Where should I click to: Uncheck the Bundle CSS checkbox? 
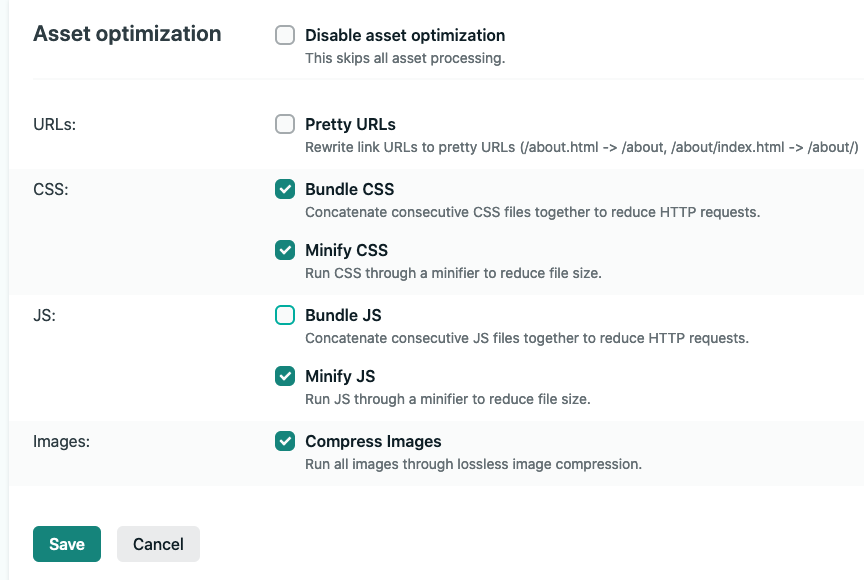tap(285, 189)
